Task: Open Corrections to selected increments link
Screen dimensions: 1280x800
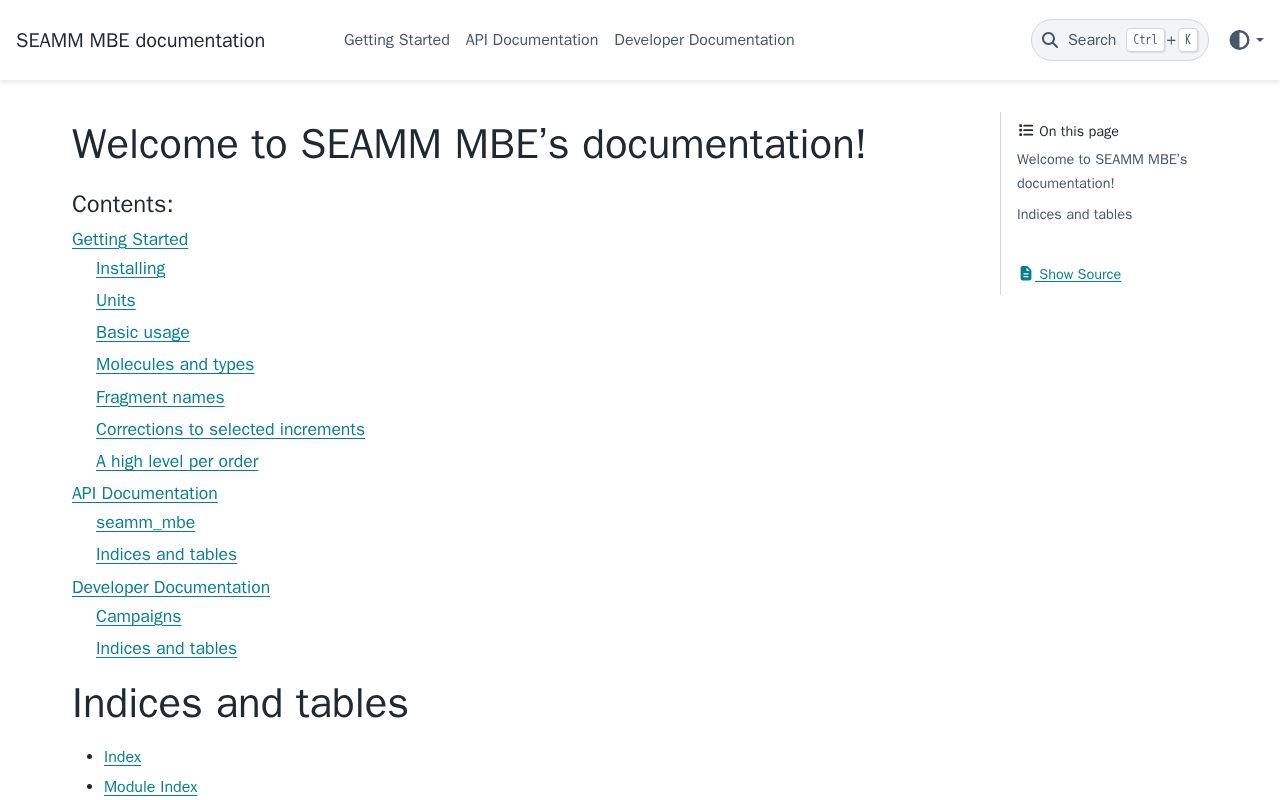Action: coord(230,429)
